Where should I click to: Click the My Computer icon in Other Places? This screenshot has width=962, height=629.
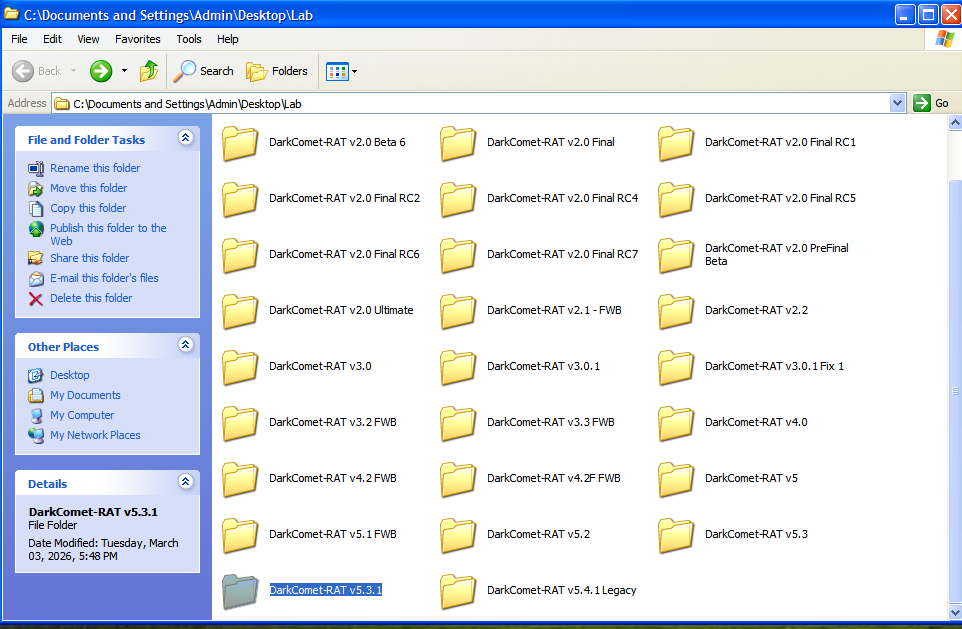pos(36,415)
